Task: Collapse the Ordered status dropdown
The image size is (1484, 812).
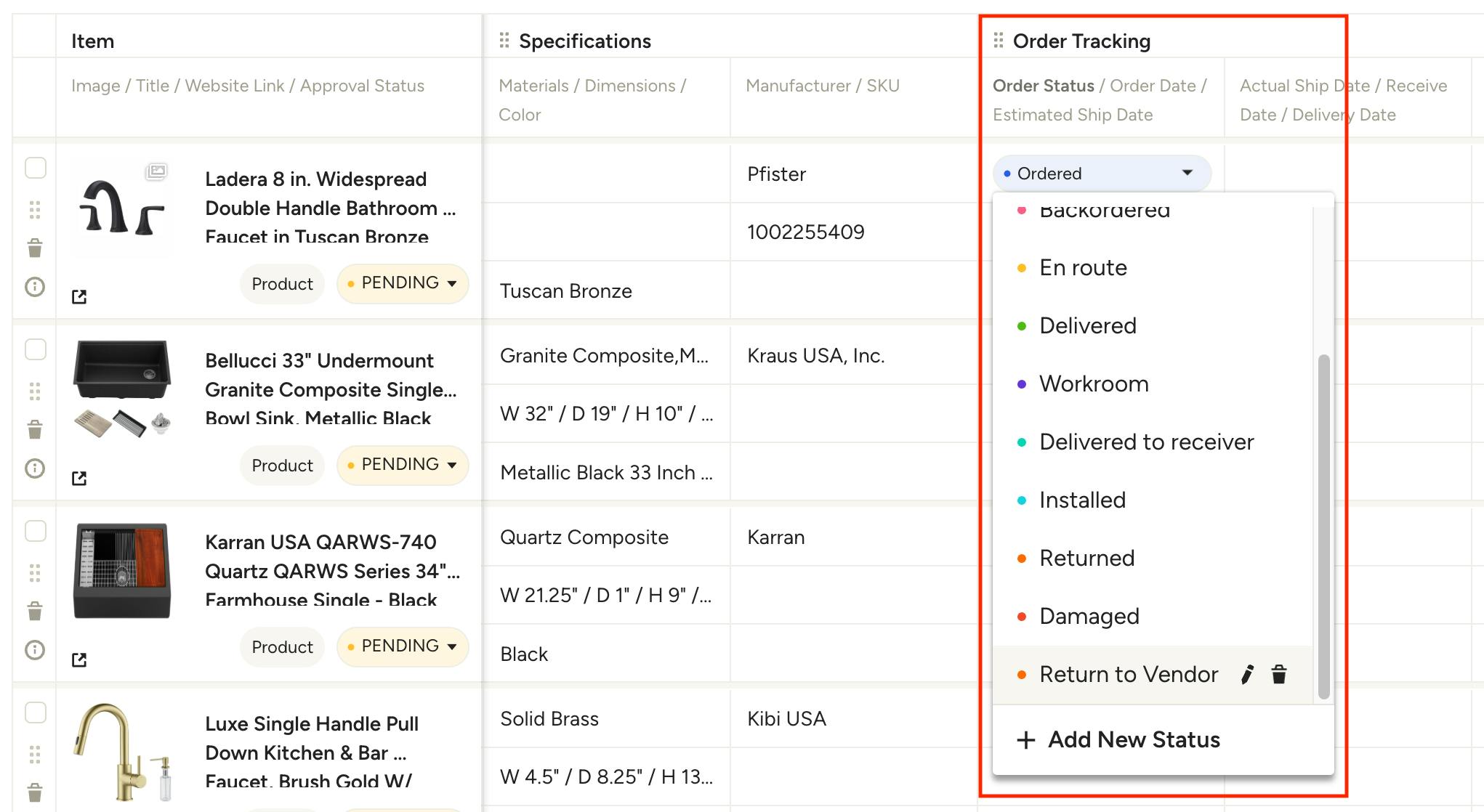Action: click(1187, 173)
